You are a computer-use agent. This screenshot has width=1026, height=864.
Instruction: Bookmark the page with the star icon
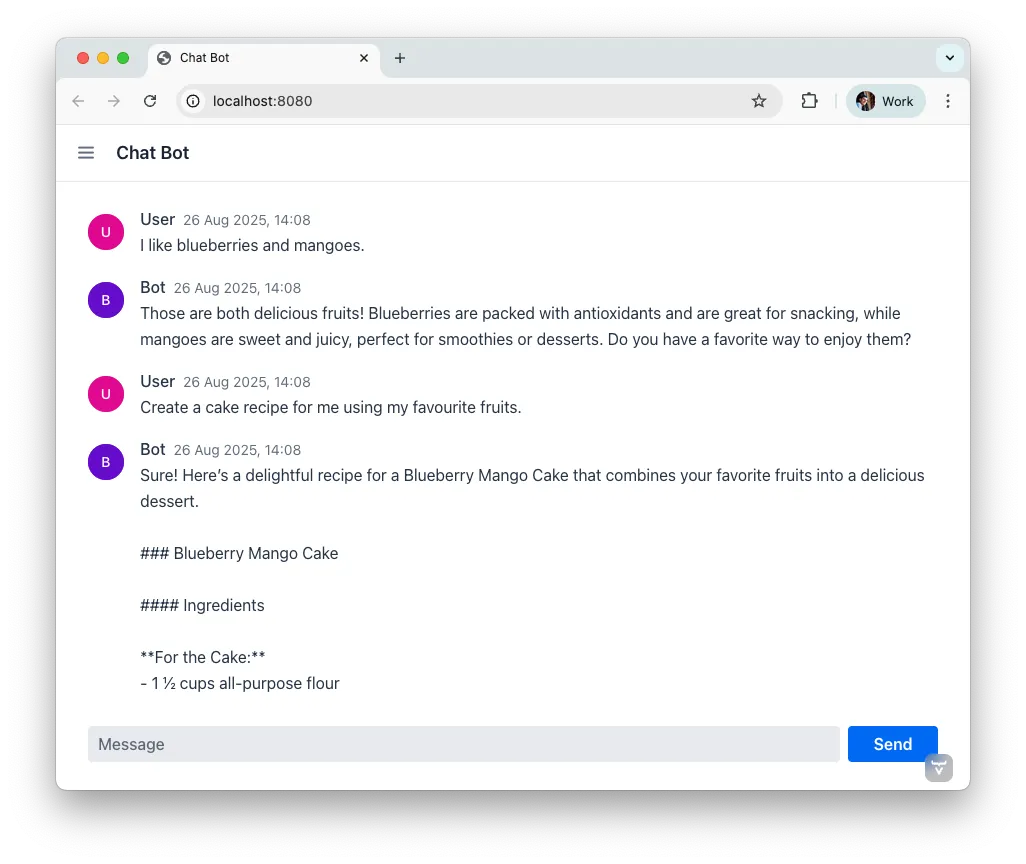tap(759, 101)
